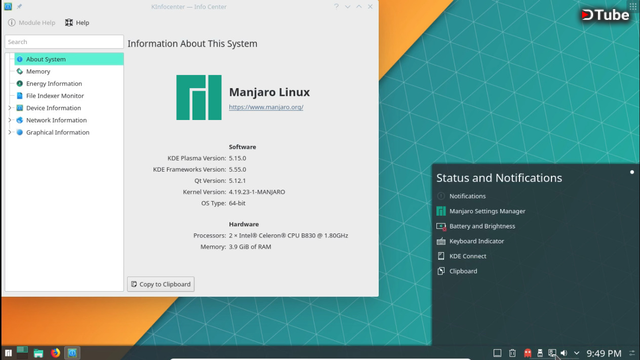Expand the Device Information tree node
The width and height of the screenshot is (640, 360).
[x=10, y=108]
